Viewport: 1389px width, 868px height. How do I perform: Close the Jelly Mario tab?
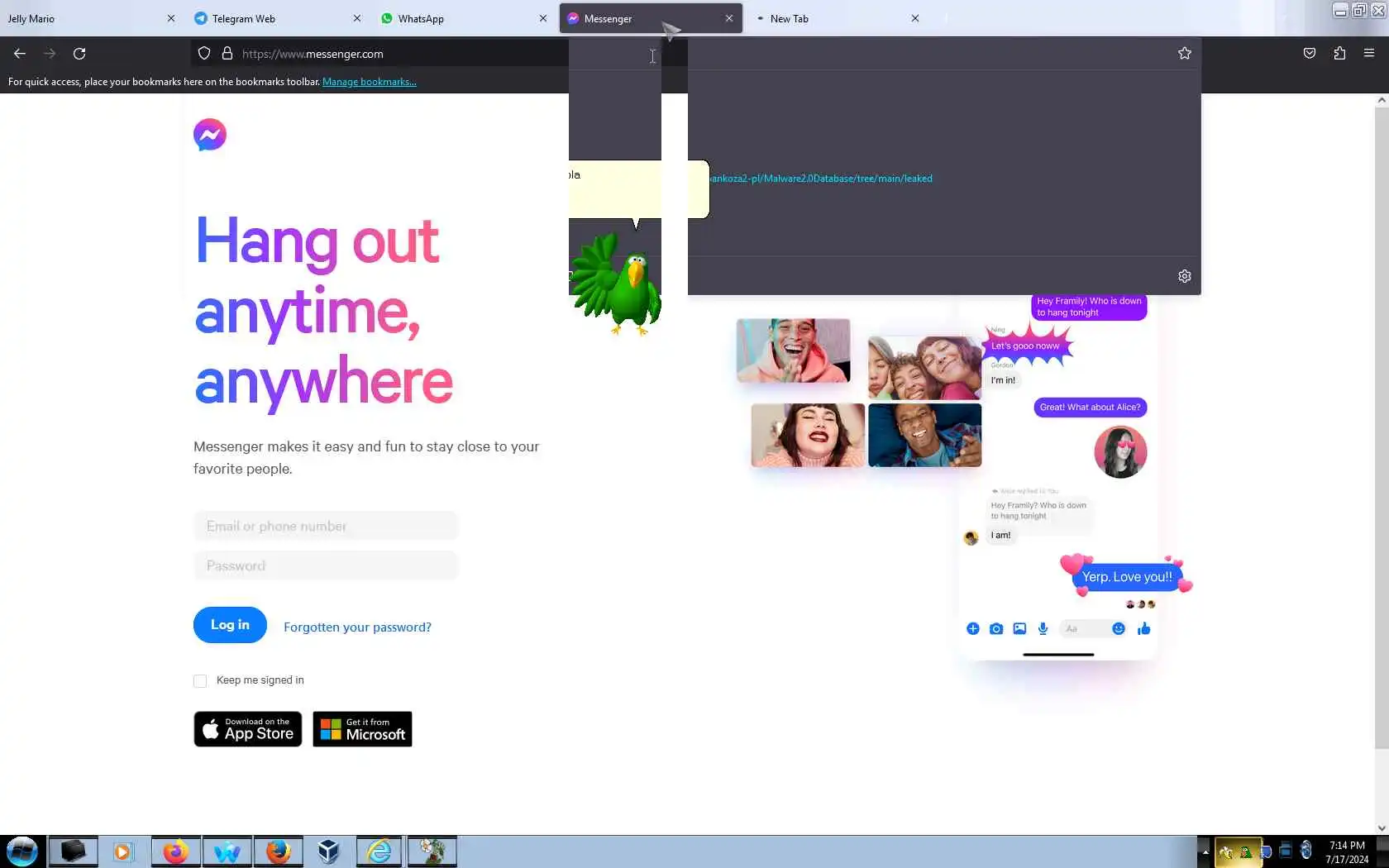[x=171, y=18]
